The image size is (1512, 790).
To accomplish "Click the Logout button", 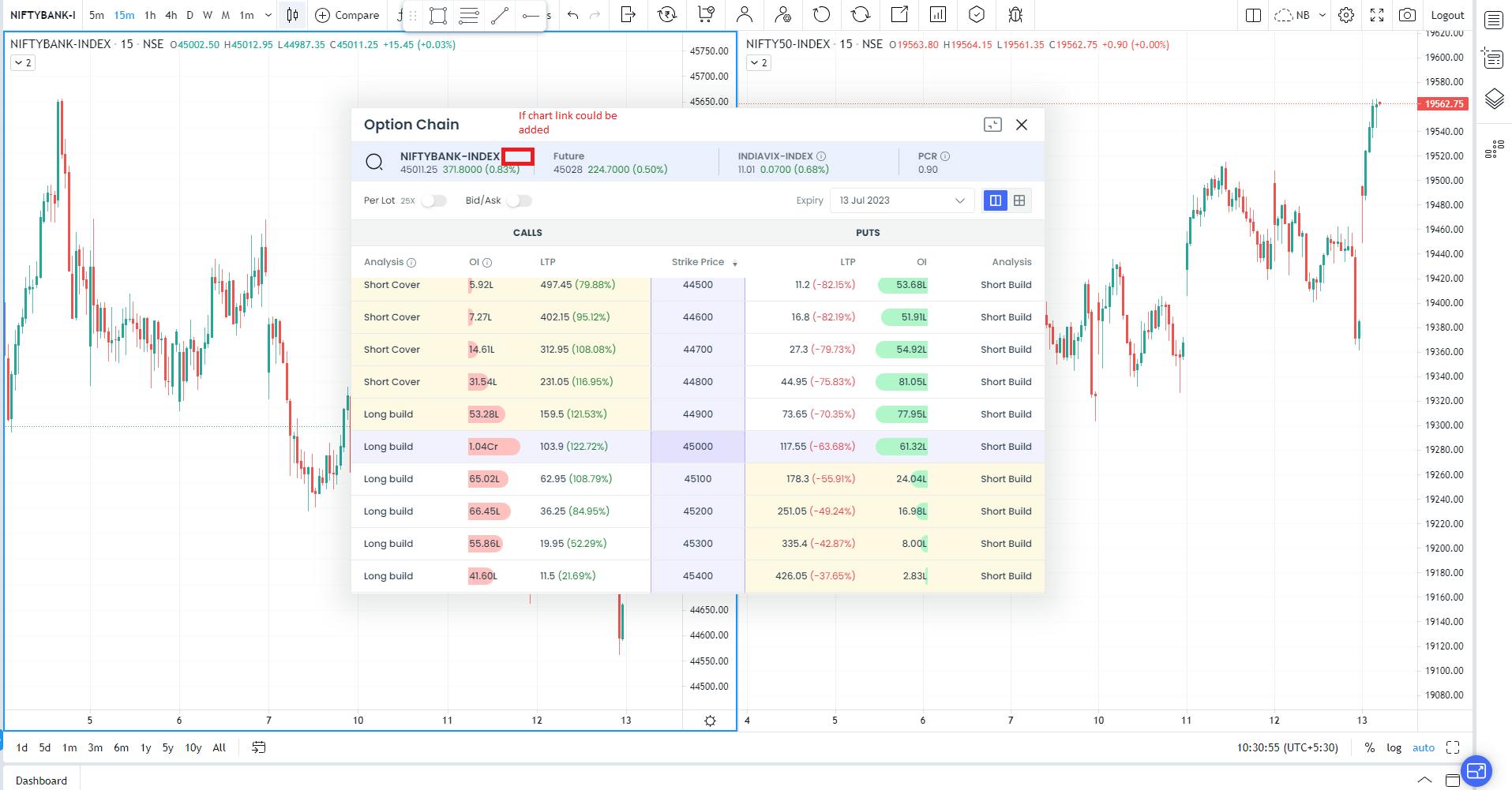I will (x=1447, y=15).
